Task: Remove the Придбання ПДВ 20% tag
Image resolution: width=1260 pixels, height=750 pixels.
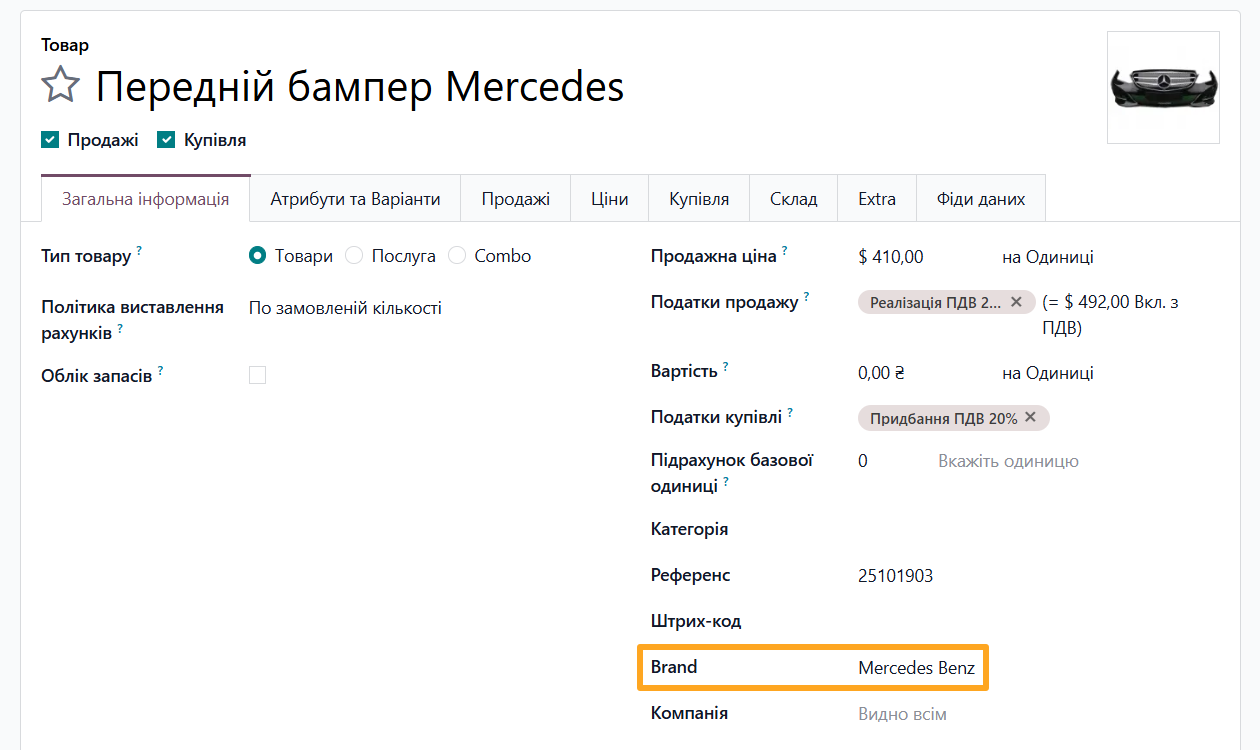Action: tap(1031, 418)
